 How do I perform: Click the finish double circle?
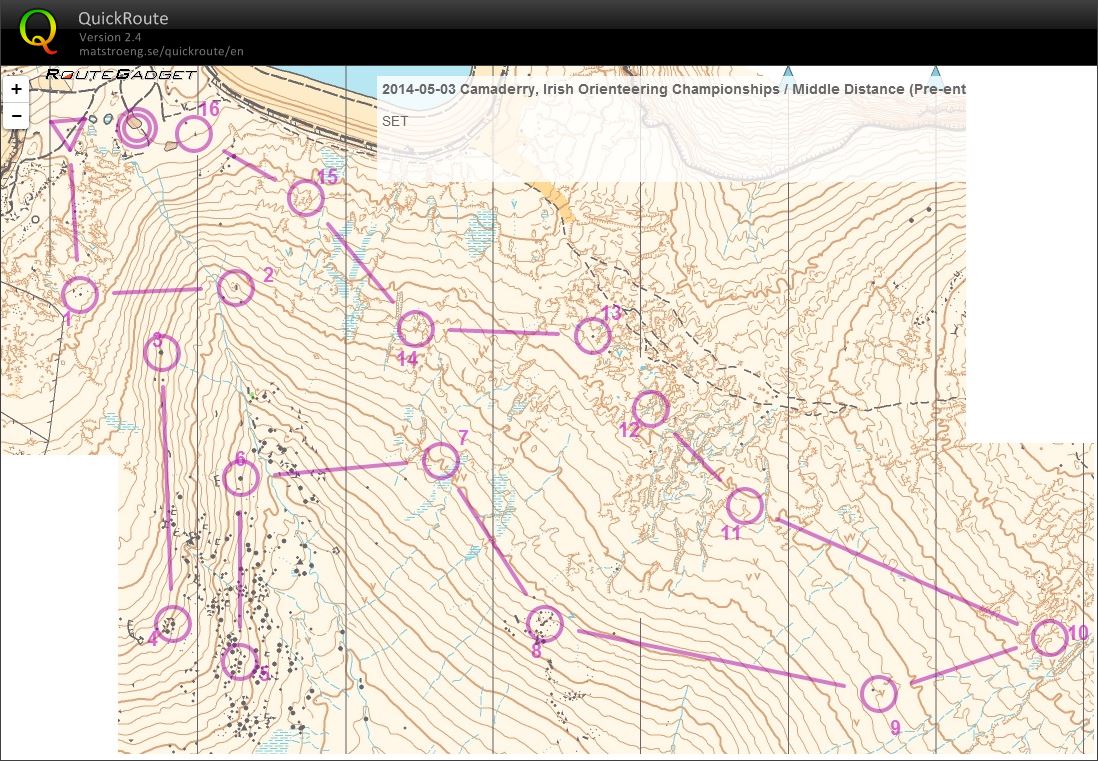point(136,127)
